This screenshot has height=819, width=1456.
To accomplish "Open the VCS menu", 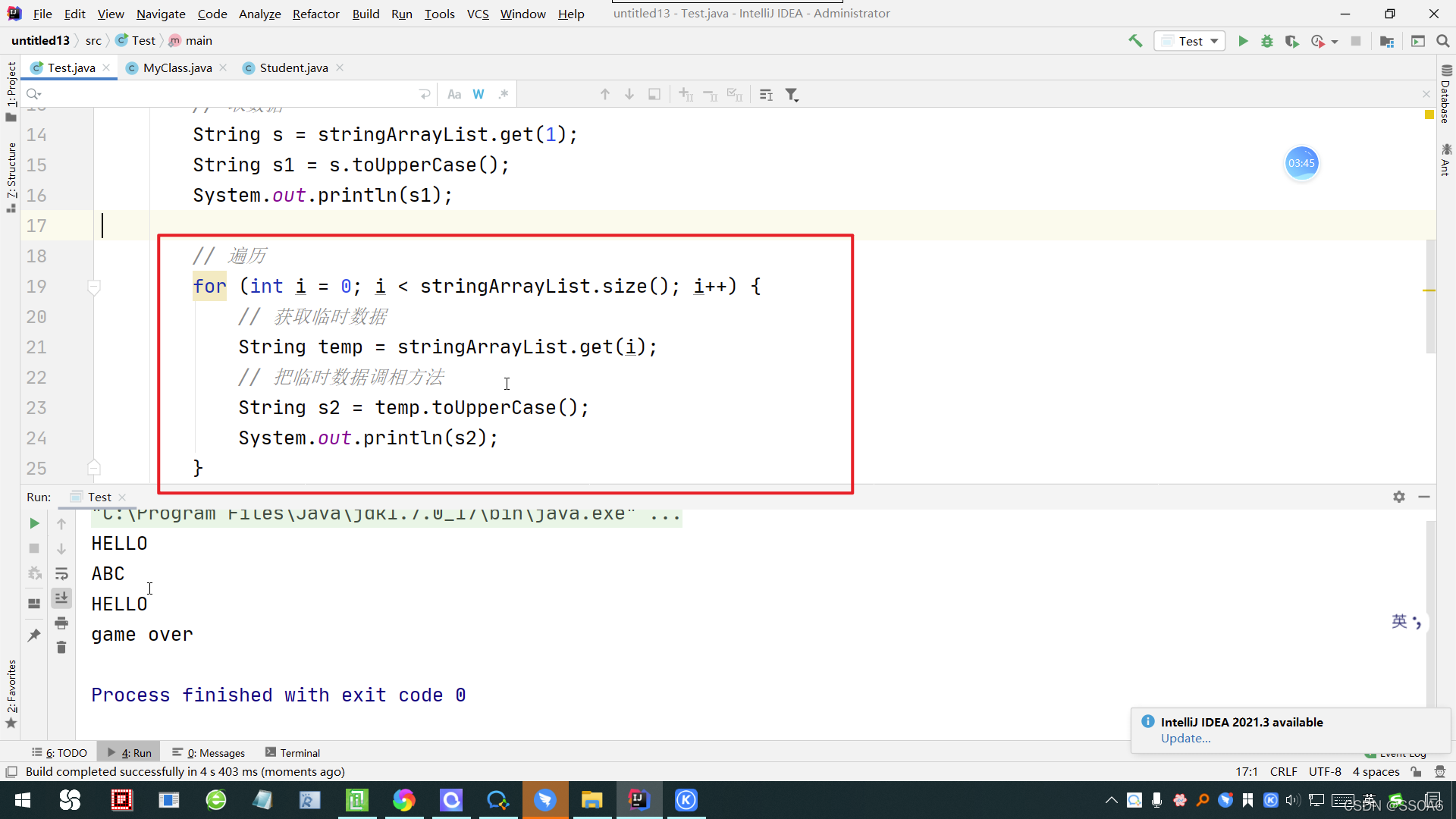I will pos(478,14).
